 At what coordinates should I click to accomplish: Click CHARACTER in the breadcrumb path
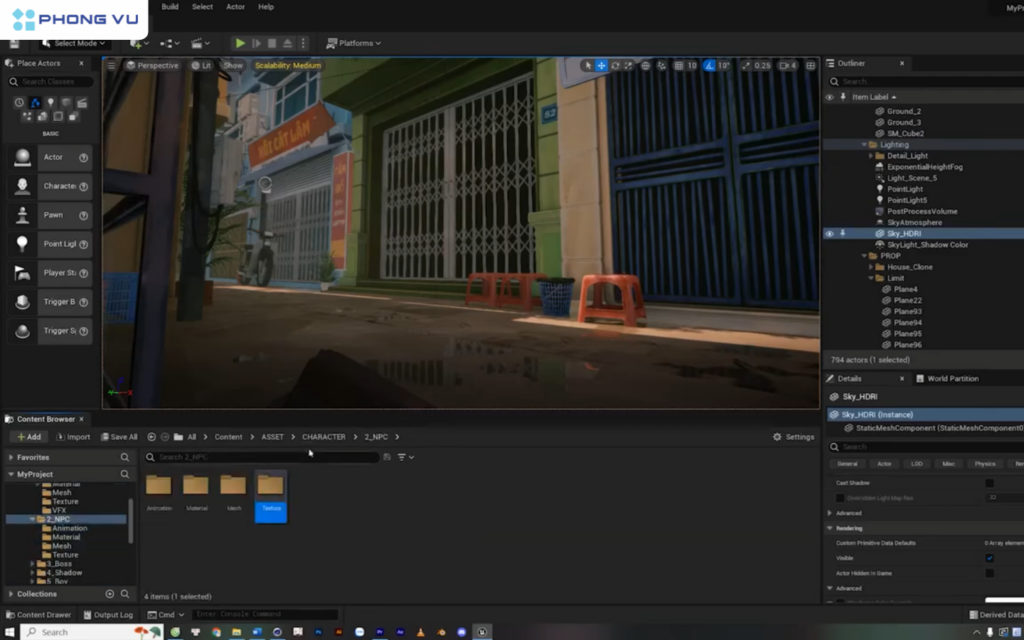tap(323, 438)
